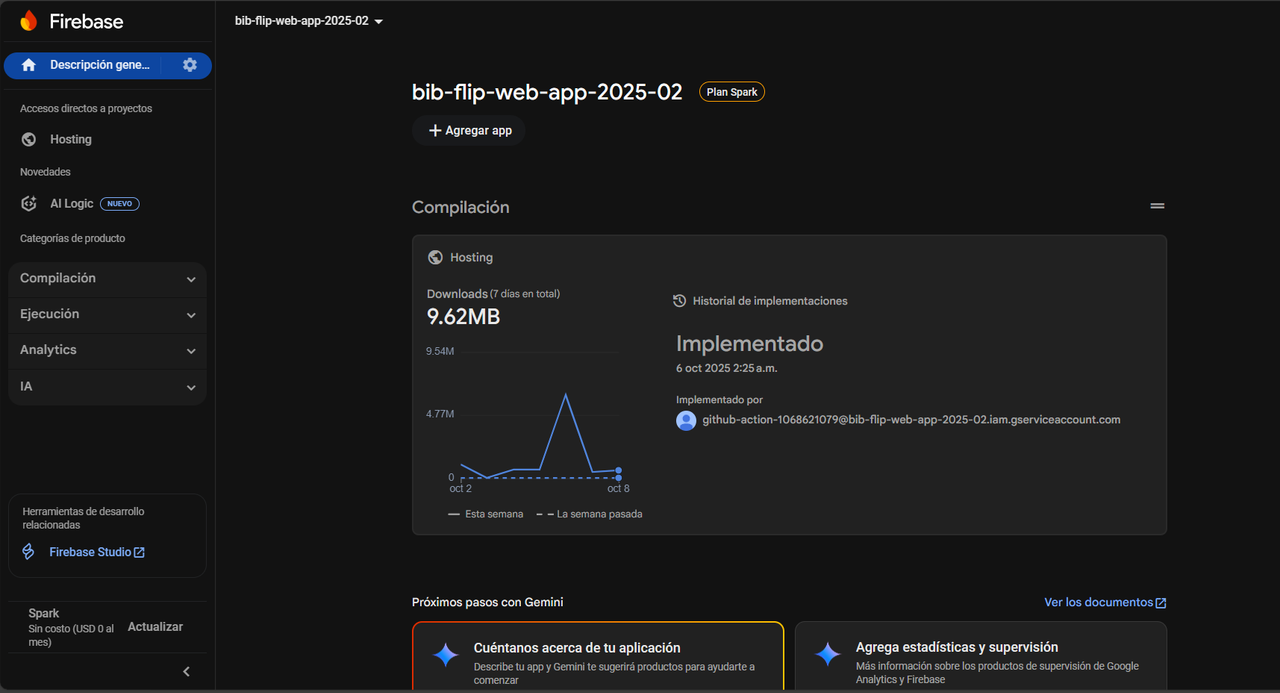
Task: Click the Hosting globe icon in sidebar
Action: click(x=29, y=139)
